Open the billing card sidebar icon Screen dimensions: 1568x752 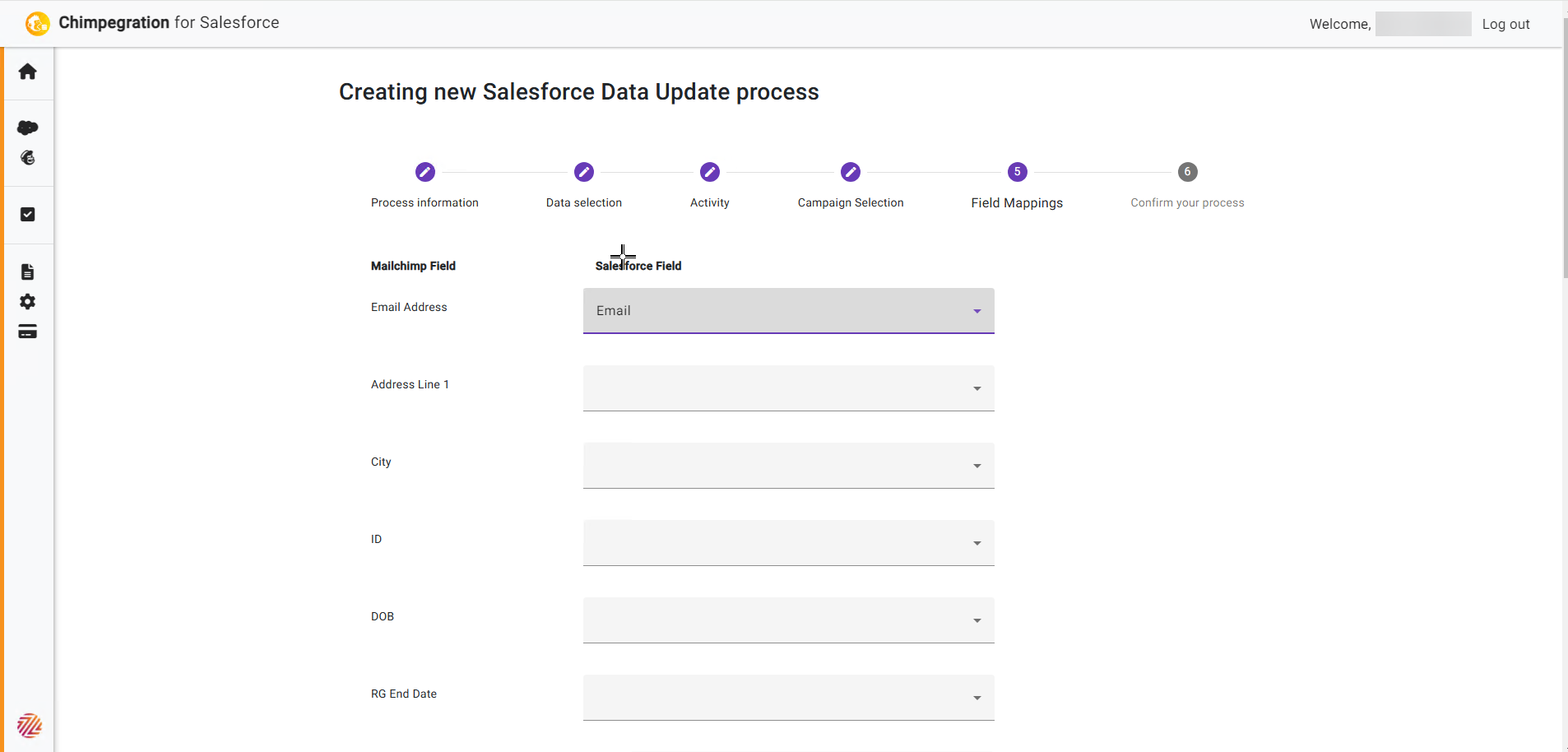click(27, 332)
